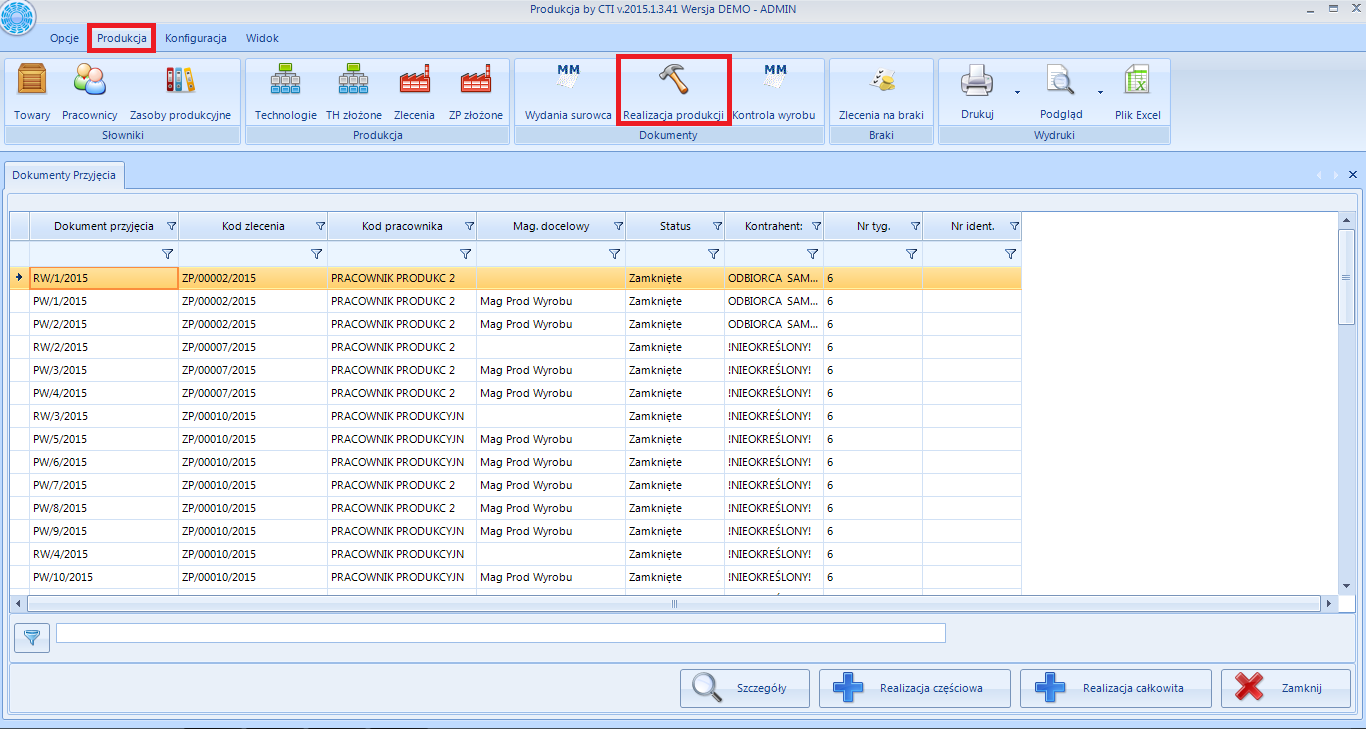Screen dimensions: 1366x729
Task: Click the vertical scrollbar up arrow
Action: (x=1346, y=221)
